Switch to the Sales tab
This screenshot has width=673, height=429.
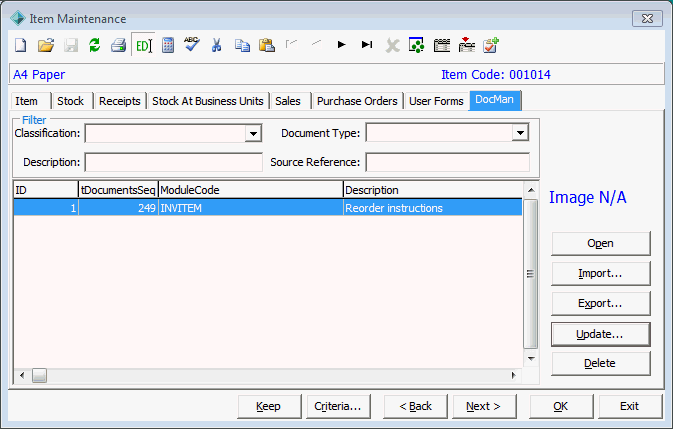tap(291, 101)
